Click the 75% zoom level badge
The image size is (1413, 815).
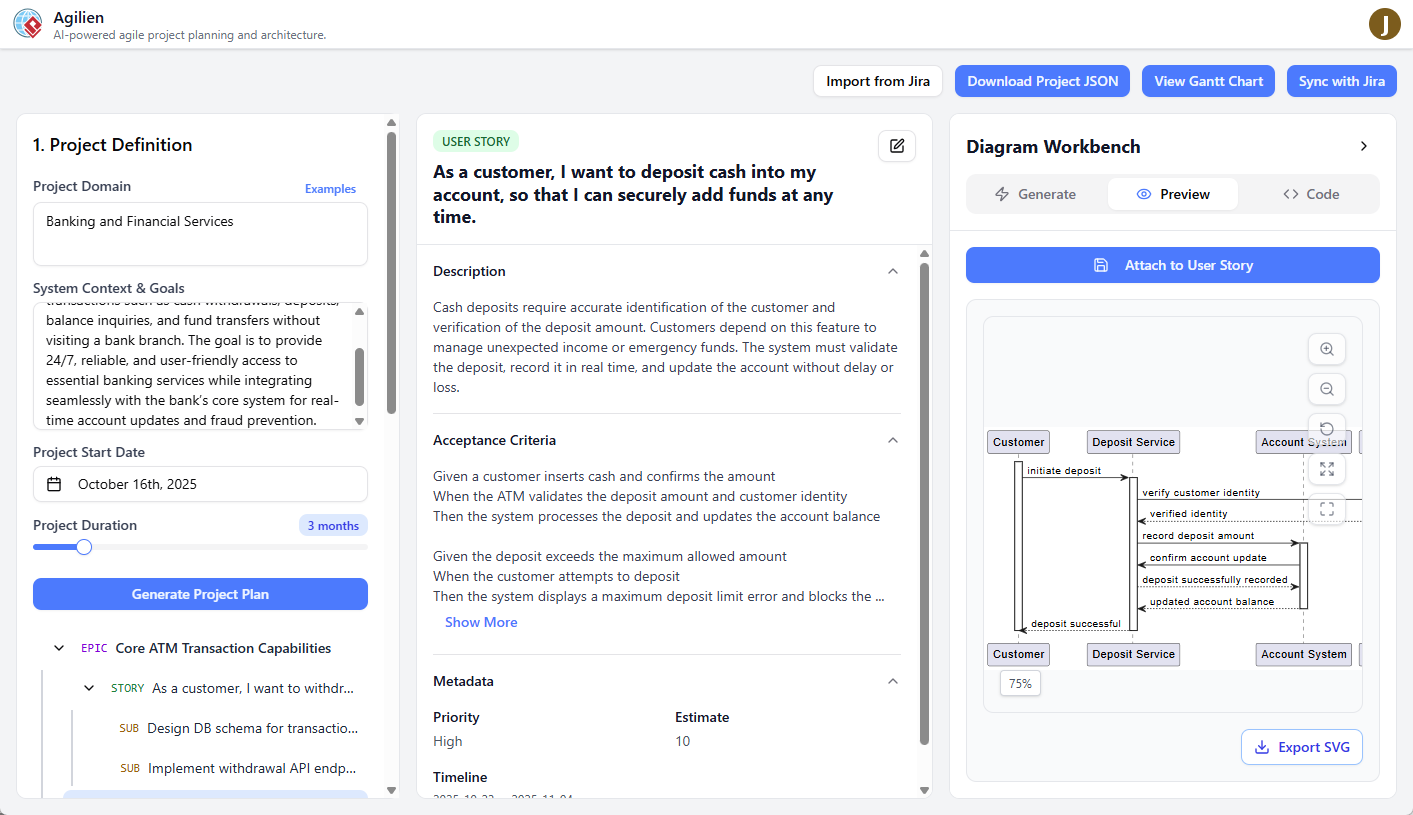(1019, 683)
